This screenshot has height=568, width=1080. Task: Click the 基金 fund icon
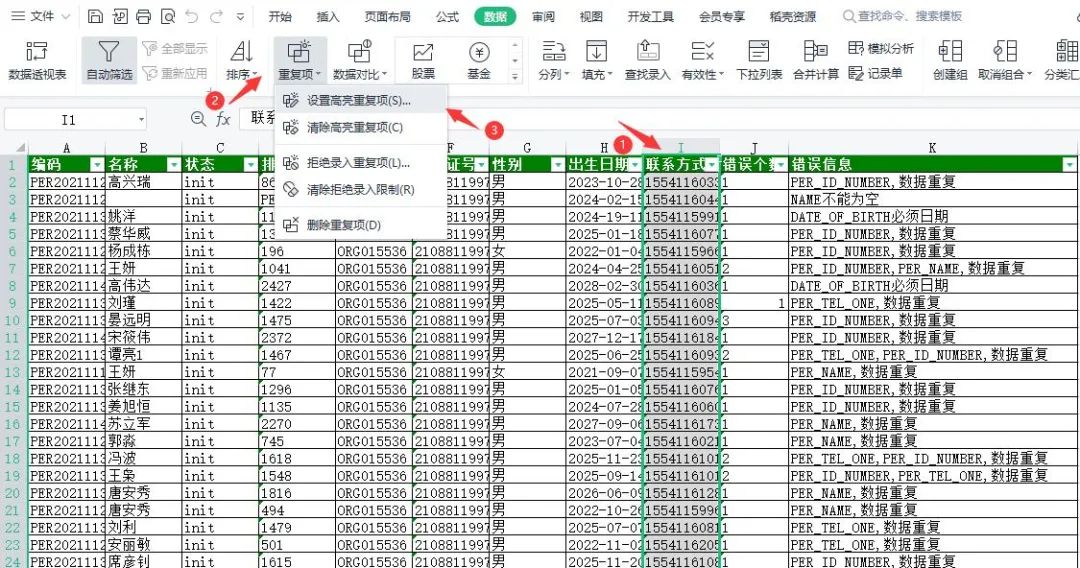(x=479, y=60)
